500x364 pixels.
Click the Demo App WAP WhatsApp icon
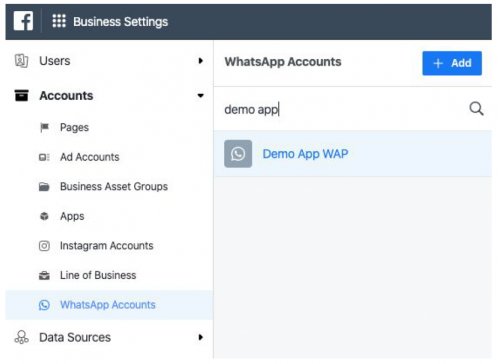coord(238,154)
